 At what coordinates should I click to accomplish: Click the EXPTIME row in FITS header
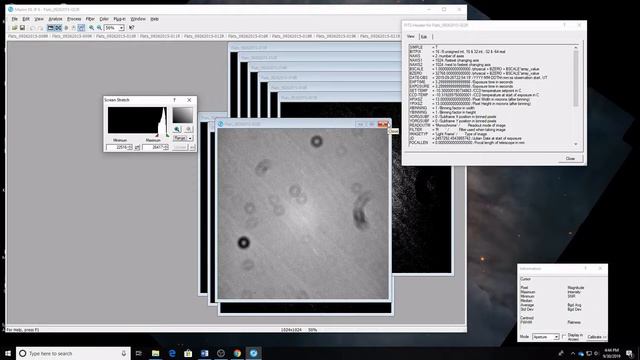click(461, 82)
